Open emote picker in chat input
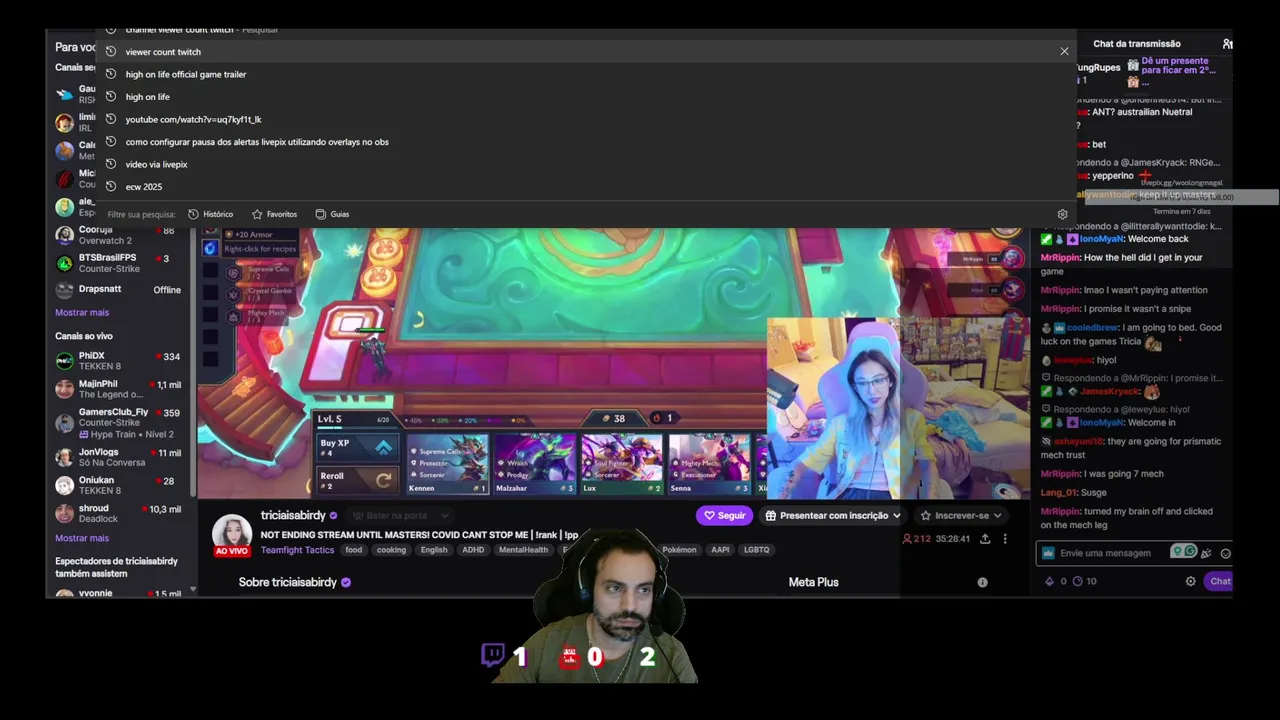1280x720 pixels. [1225, 553]
